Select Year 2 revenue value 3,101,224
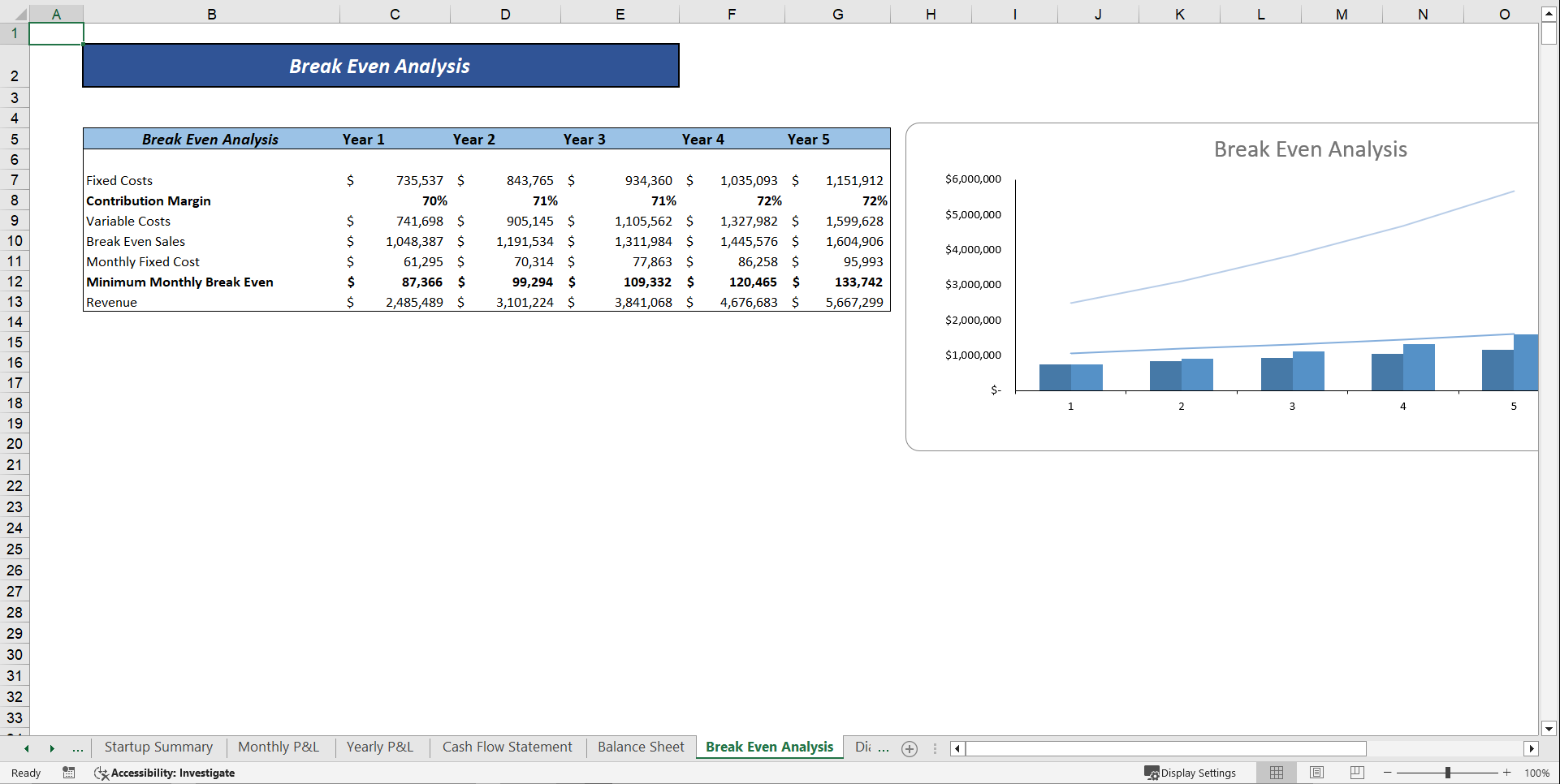Image resolution: width=1560 pixels, height=784 pixels. [505, 302]
